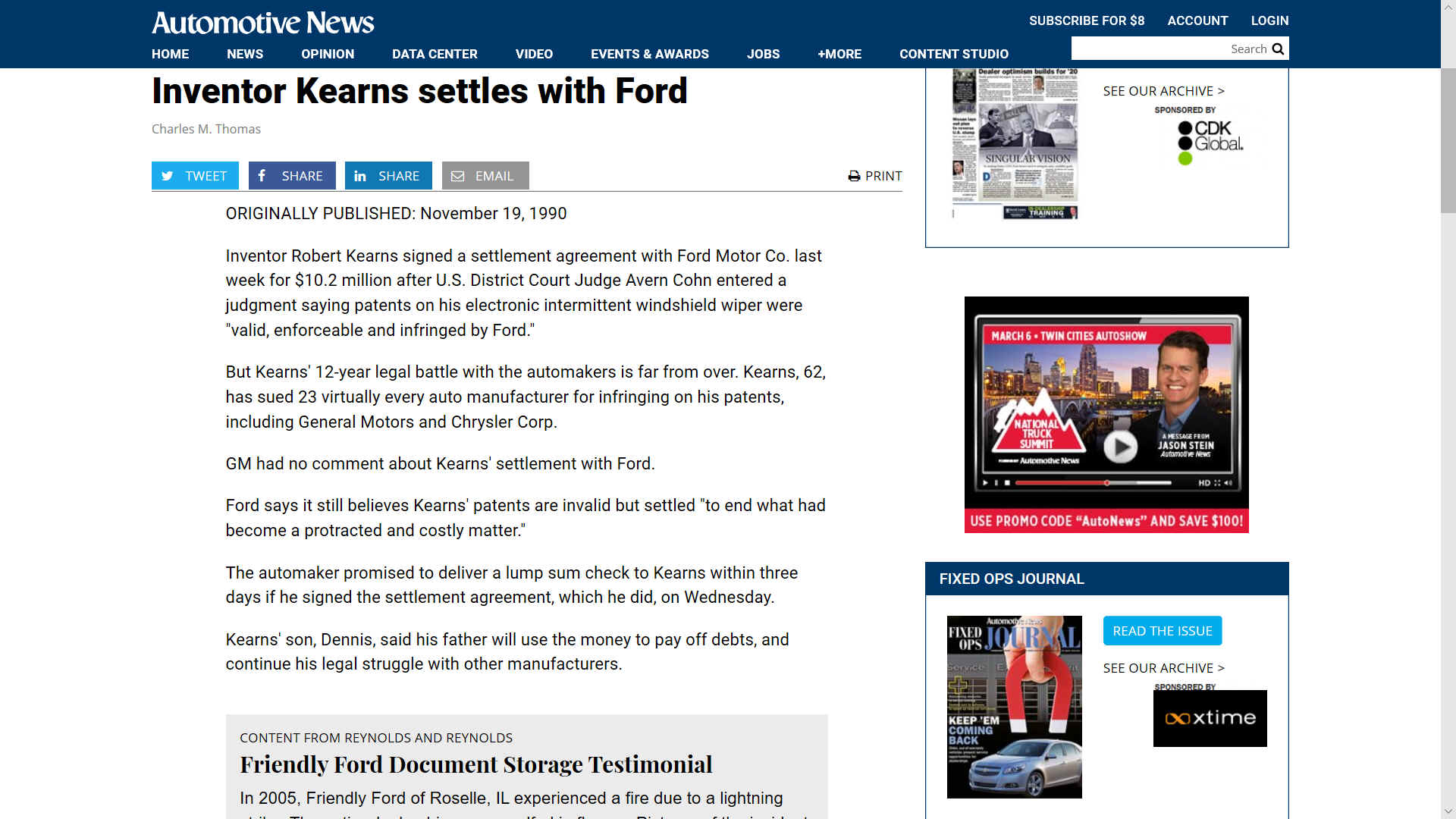Share article via Twitter TWEET button
This screenshot has width=1456, height=819.
pyautogui.click(x=195, y=176)
